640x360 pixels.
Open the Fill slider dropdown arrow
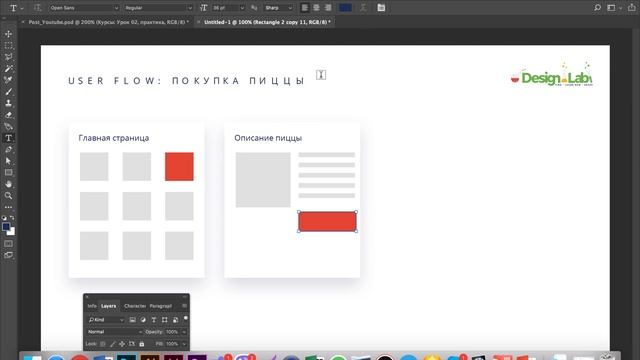coord(184,344)
